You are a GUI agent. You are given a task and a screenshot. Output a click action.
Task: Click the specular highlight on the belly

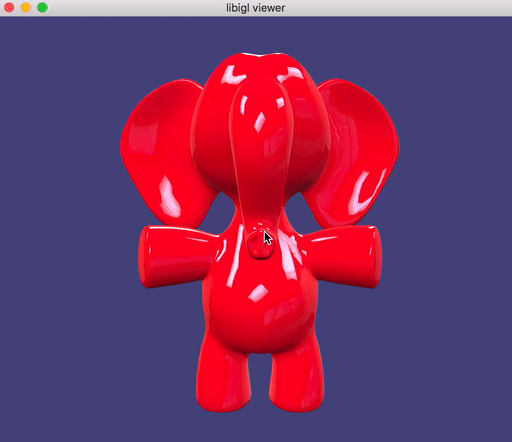click(x=258, y=293)
